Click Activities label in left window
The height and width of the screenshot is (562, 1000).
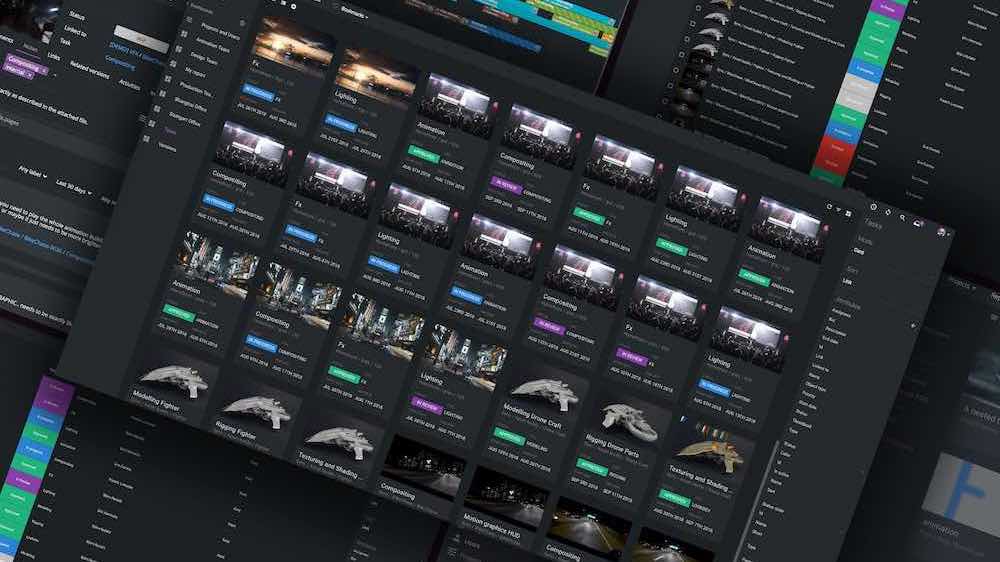tap(129, 84)
